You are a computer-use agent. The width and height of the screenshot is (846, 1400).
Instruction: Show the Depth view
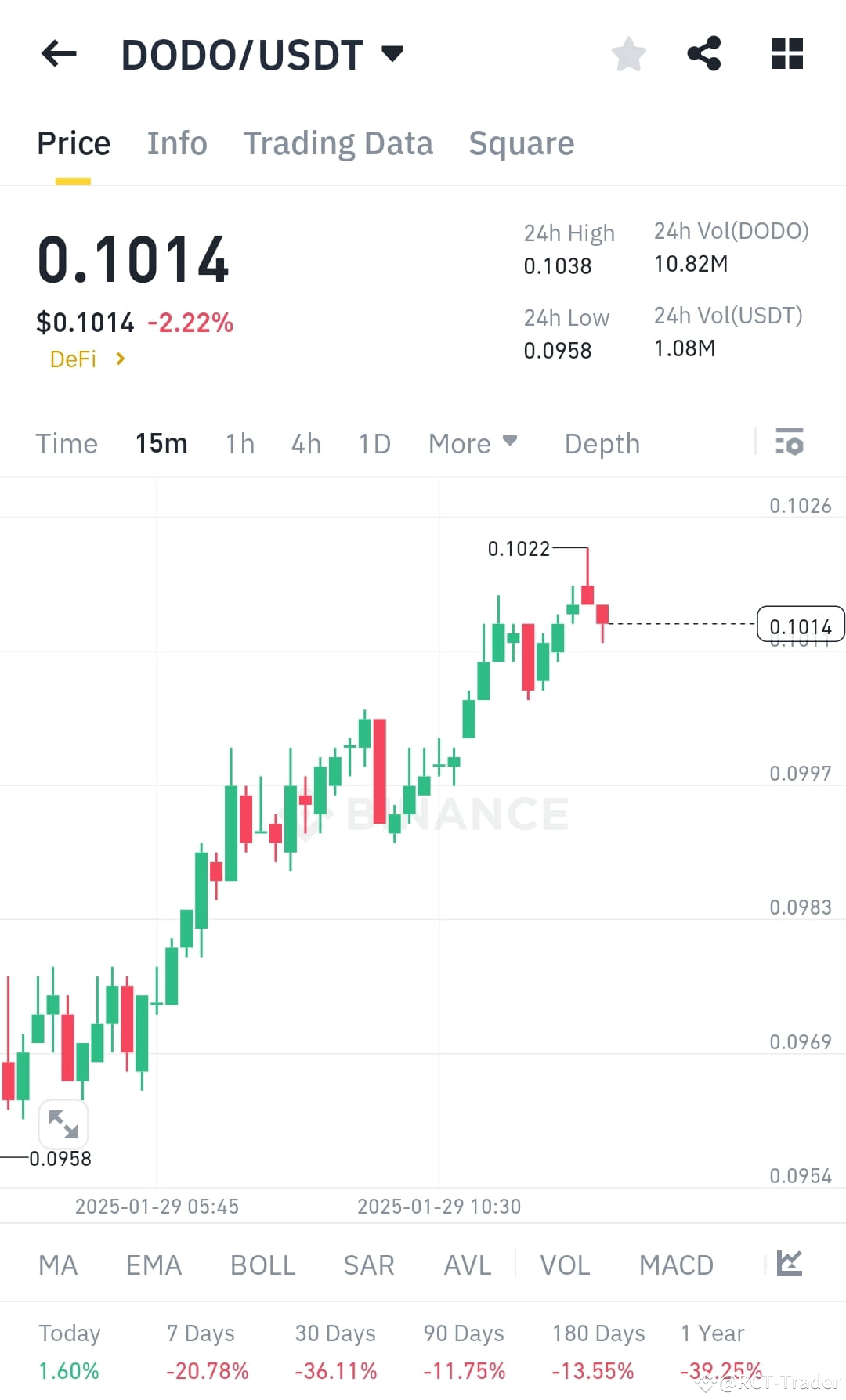click(601, 443)
